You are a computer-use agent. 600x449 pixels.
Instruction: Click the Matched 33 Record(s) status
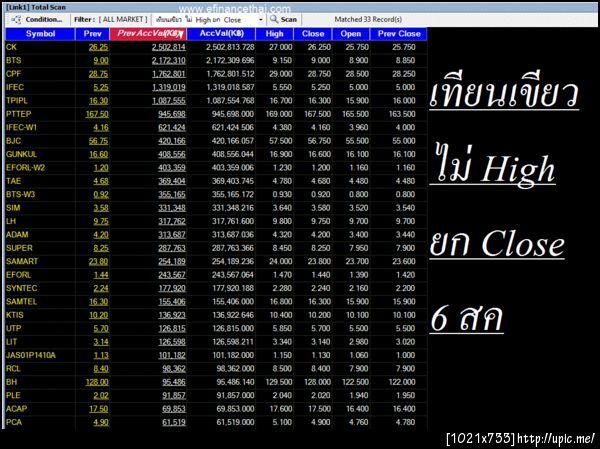click(x=368, y=19)
